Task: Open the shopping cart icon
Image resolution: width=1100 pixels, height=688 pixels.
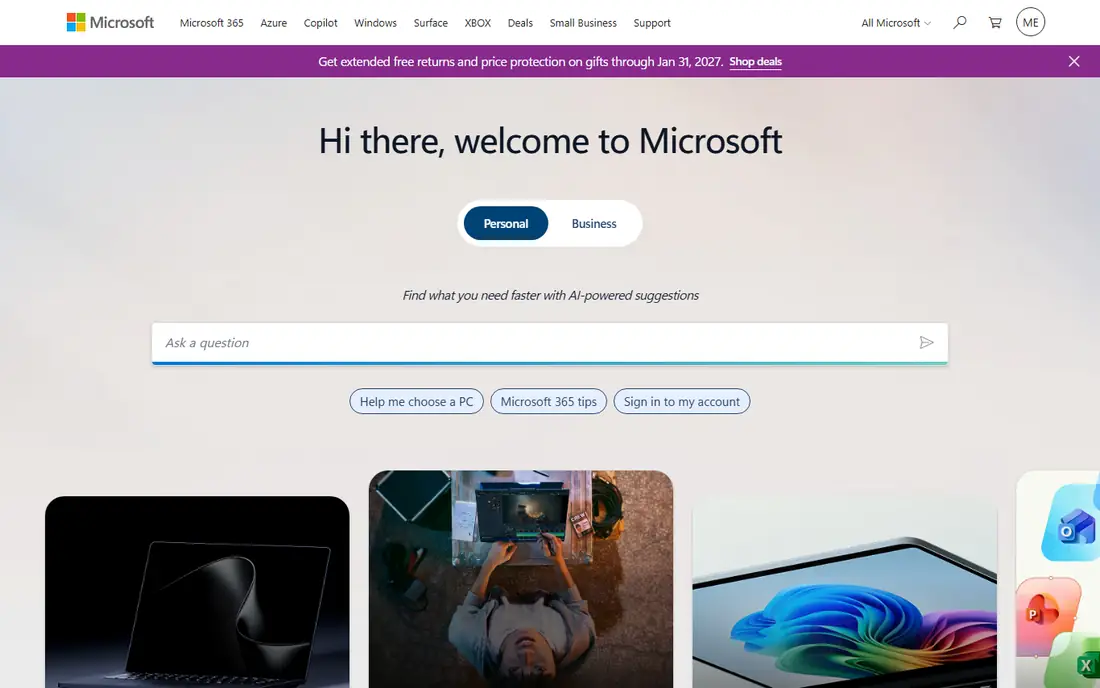Action: click(x=995, y=22)
